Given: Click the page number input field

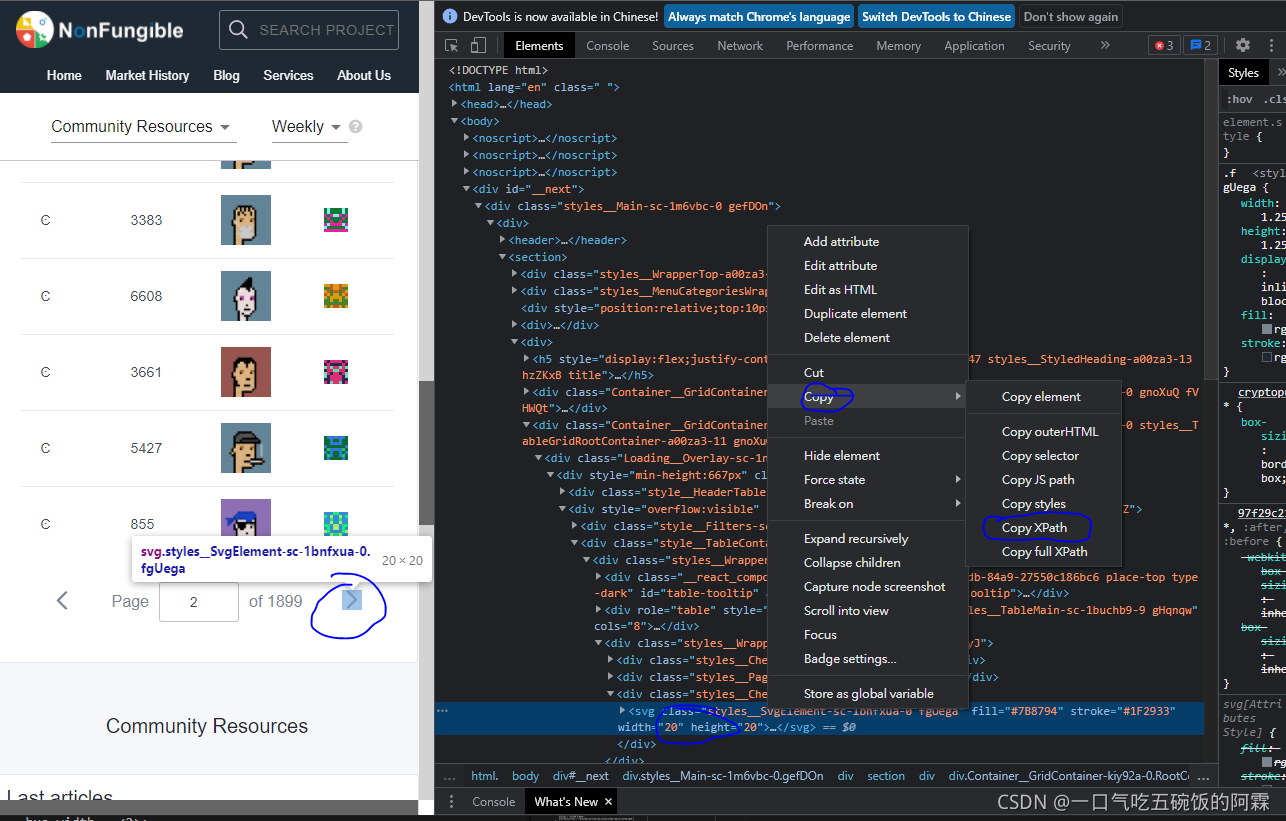Looking at the screenshot, I should pyautogui.click(x=198, y=602).
